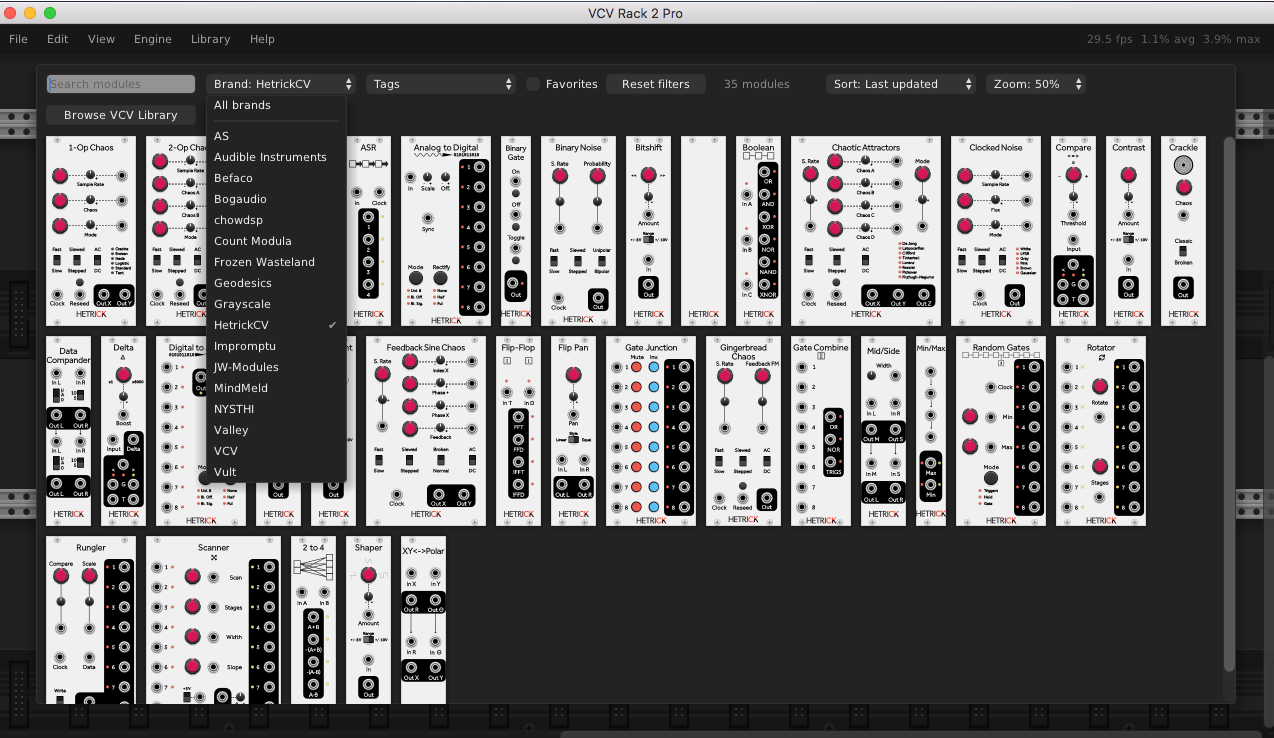Add the Bitshift module
The width and height of the screenshot is (1274, 738).
point(648,231)
